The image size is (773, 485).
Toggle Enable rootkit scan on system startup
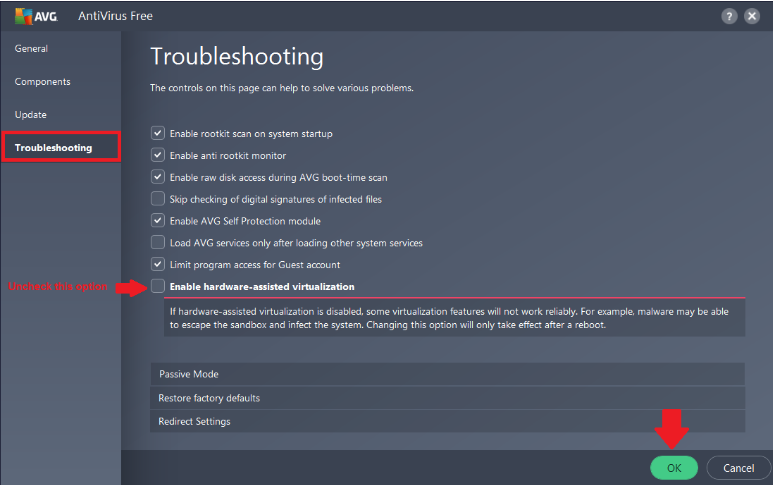pyautogui.click(x=158, y=133)
